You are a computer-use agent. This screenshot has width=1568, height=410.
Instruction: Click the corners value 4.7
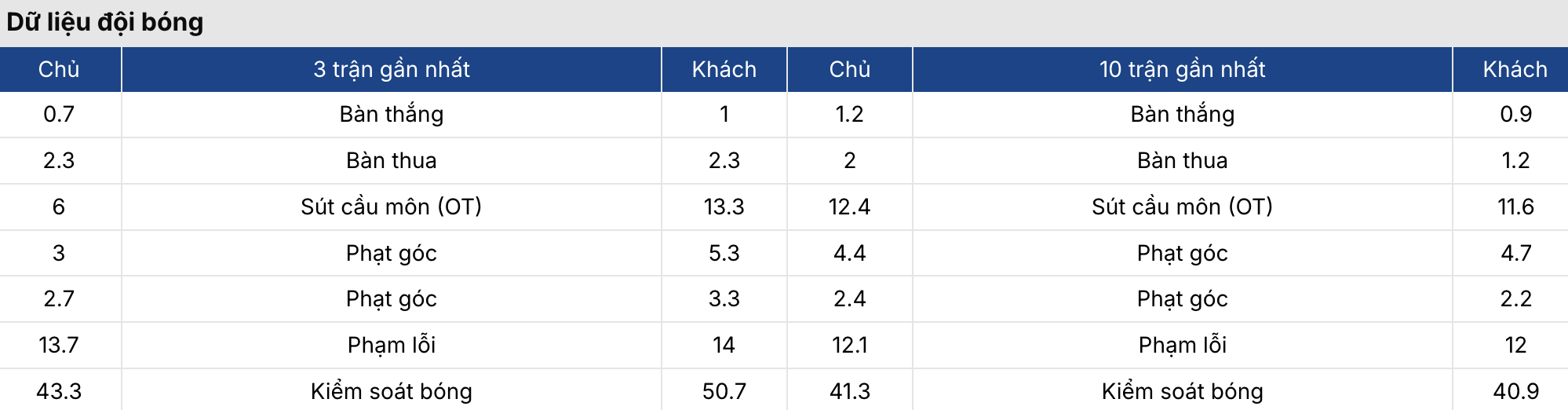pyautogui.click(x=1515, y=253)
